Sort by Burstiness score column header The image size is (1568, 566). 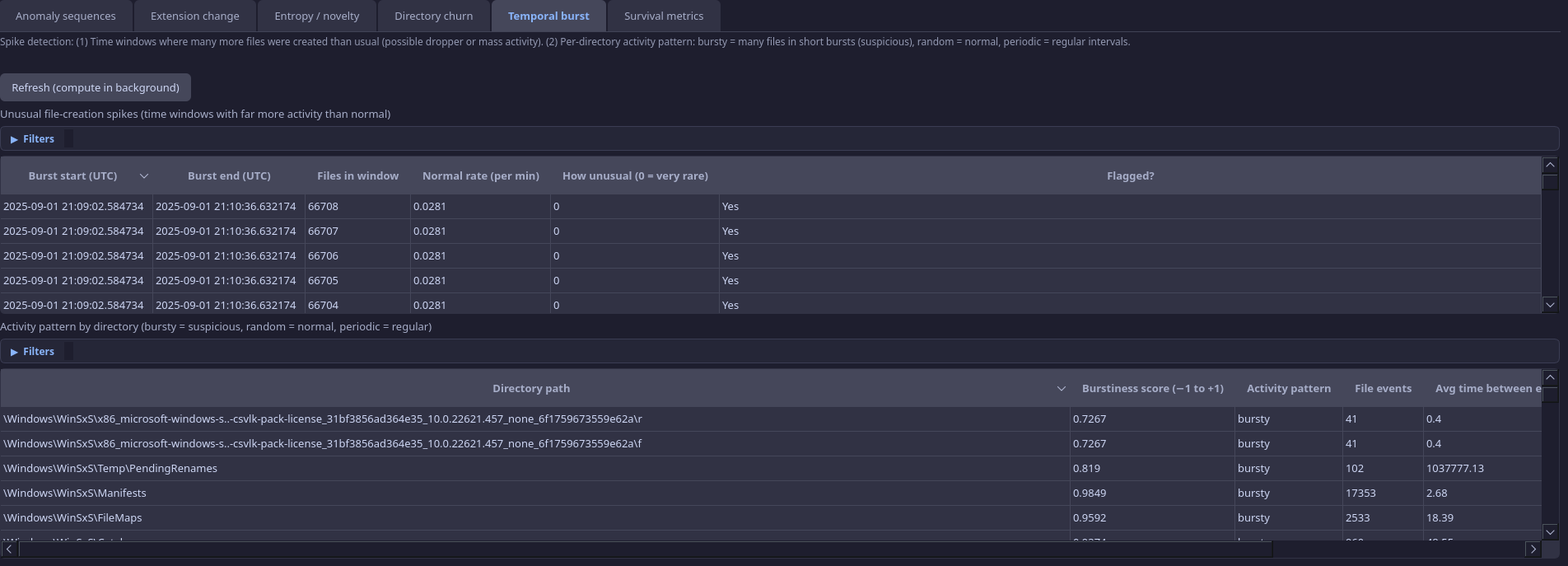pos(1152,389)
